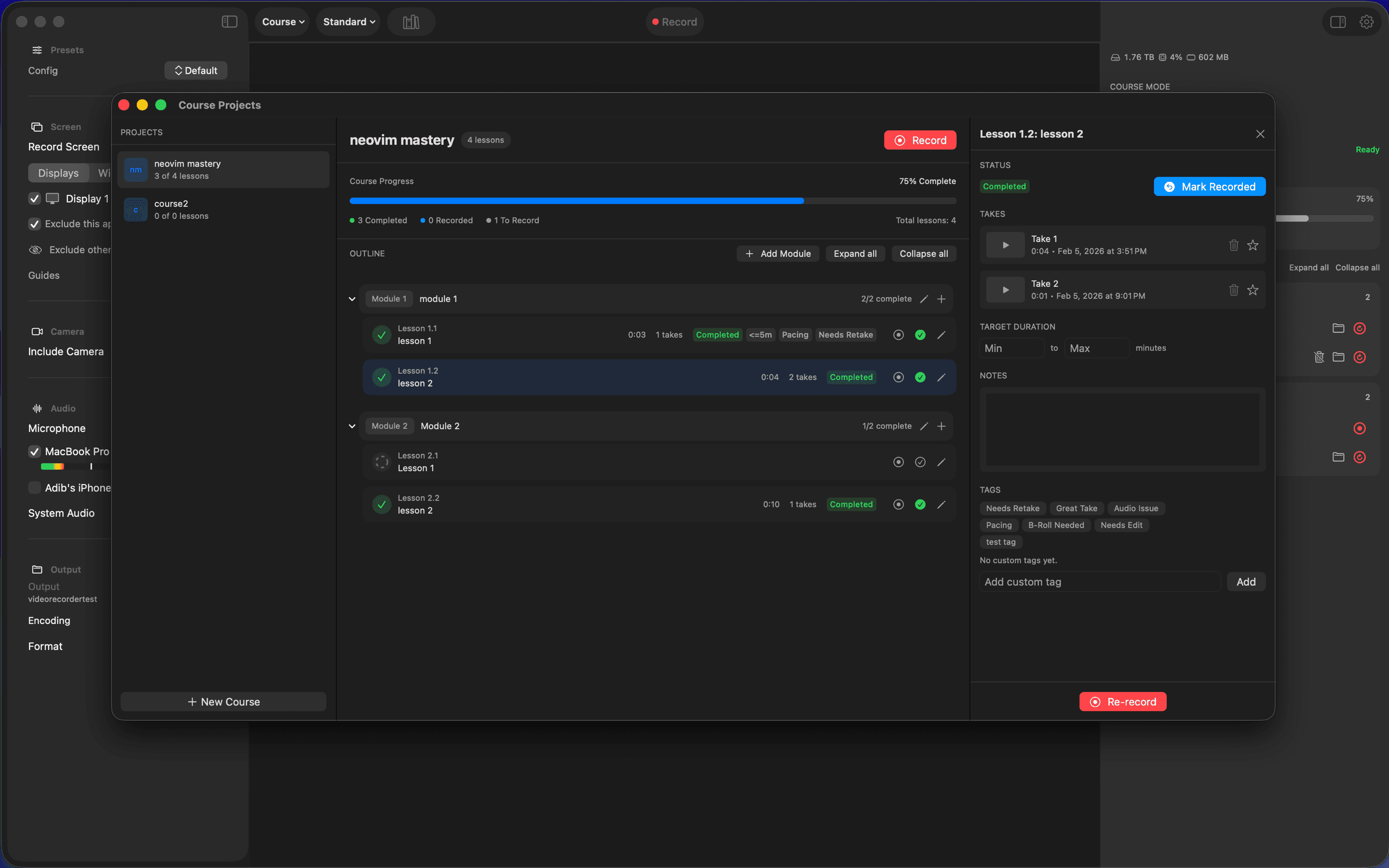1389x868 pixels.
Task: Select Encoding in the Output sidebar section
Action: 49,620
